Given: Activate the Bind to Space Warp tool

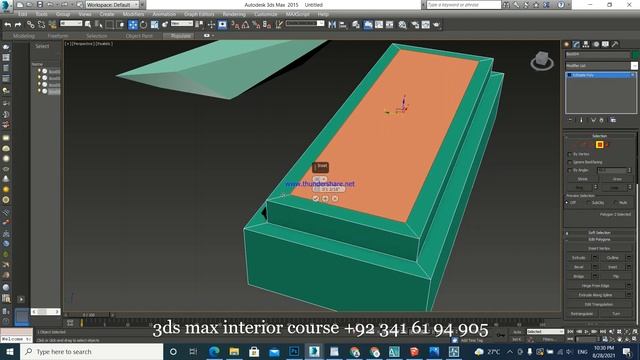Looking at the screenshot, I should [52, 25].
